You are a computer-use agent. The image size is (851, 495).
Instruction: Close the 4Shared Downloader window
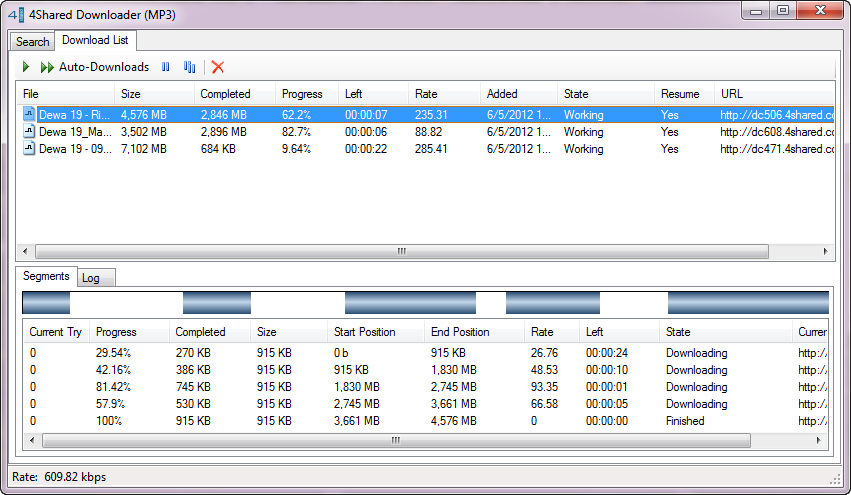(820, 11)
